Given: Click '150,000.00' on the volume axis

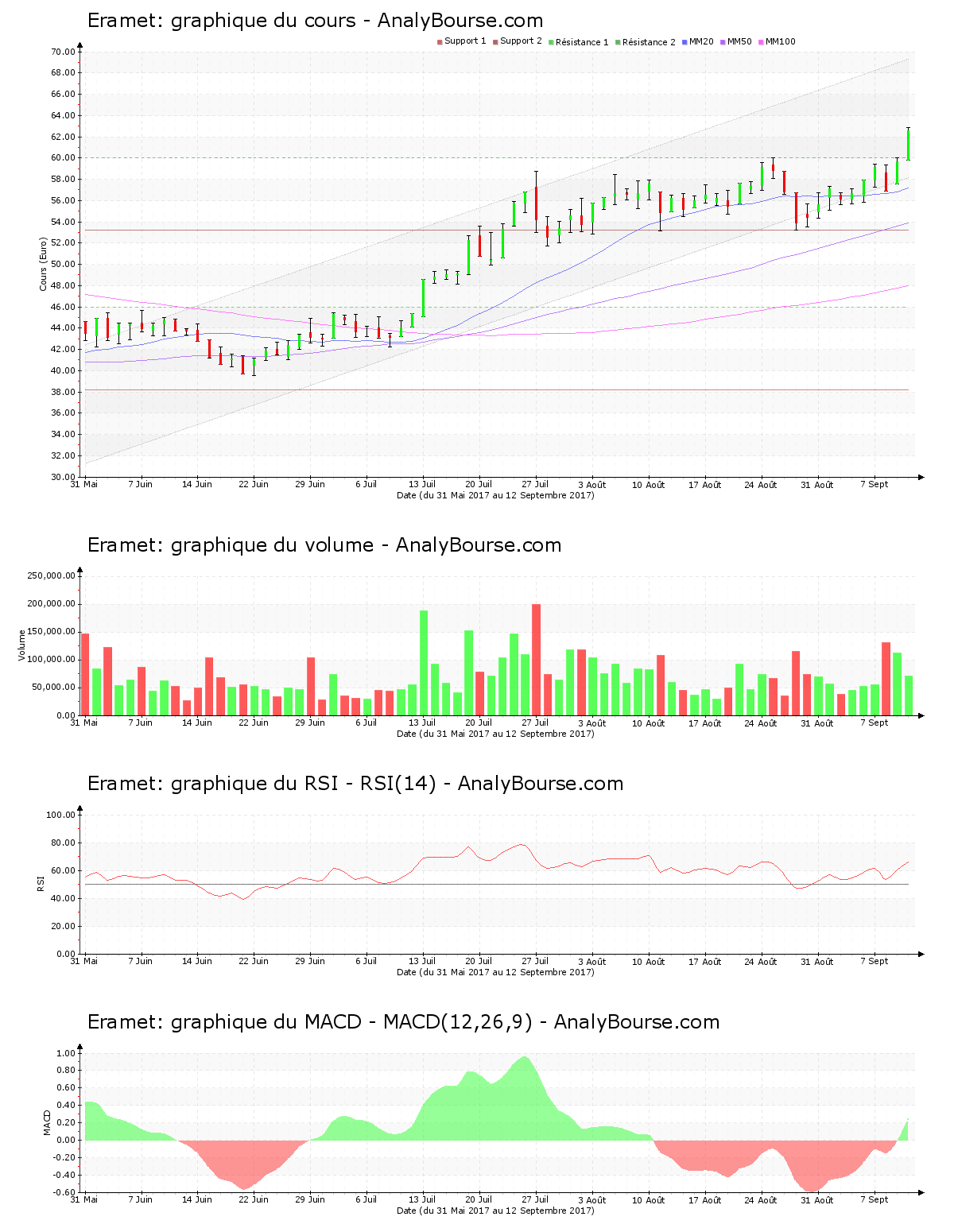Looking at the screenshot, I should [x=52, y=632].
